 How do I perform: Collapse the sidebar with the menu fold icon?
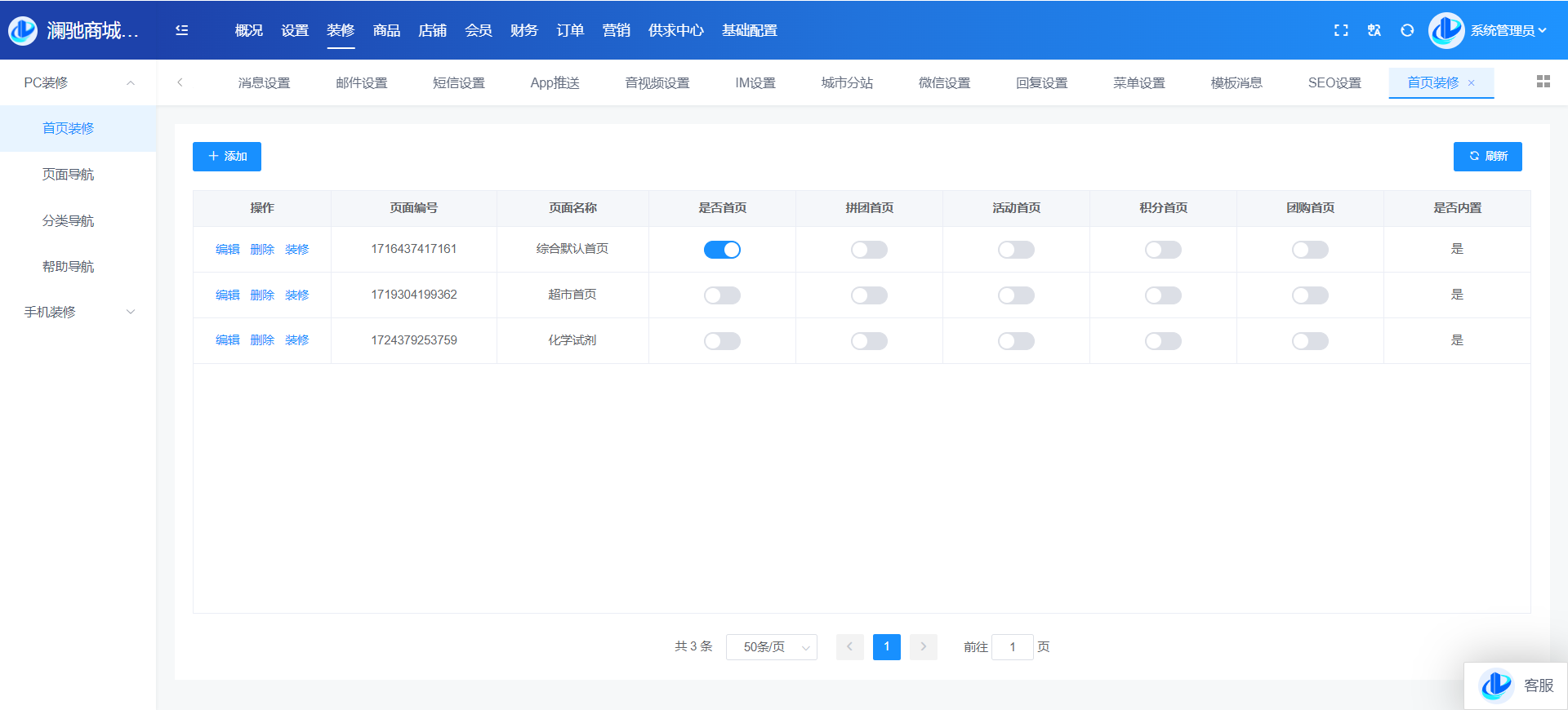pos(182,30)
